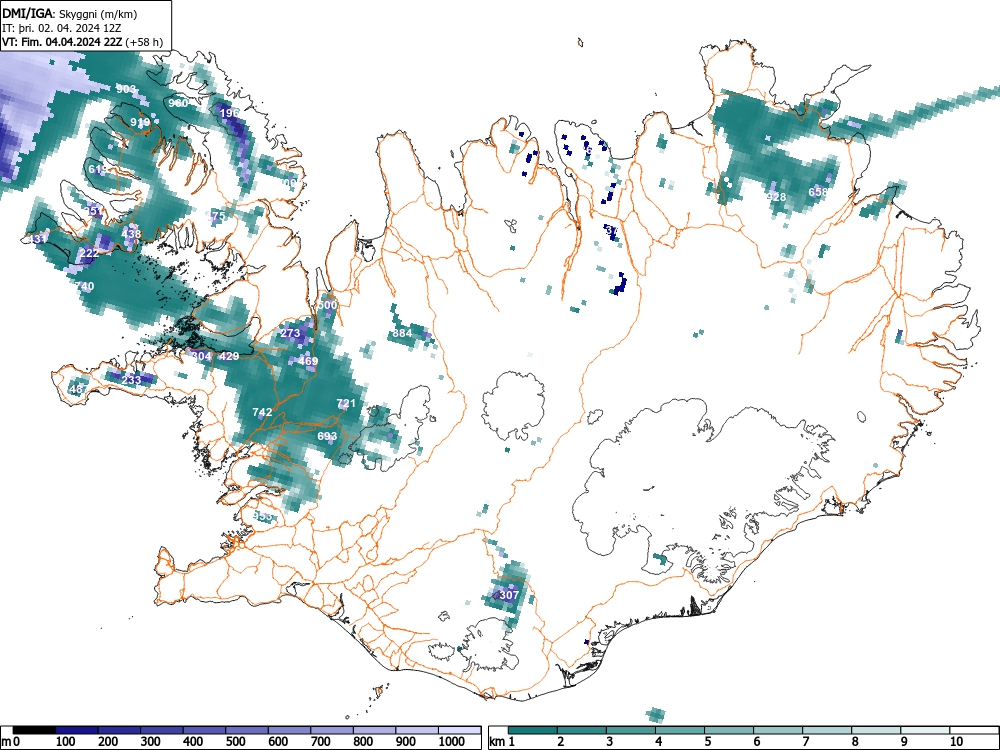
Task: Select the 222 visibility value
Action: tap(89, 253)
